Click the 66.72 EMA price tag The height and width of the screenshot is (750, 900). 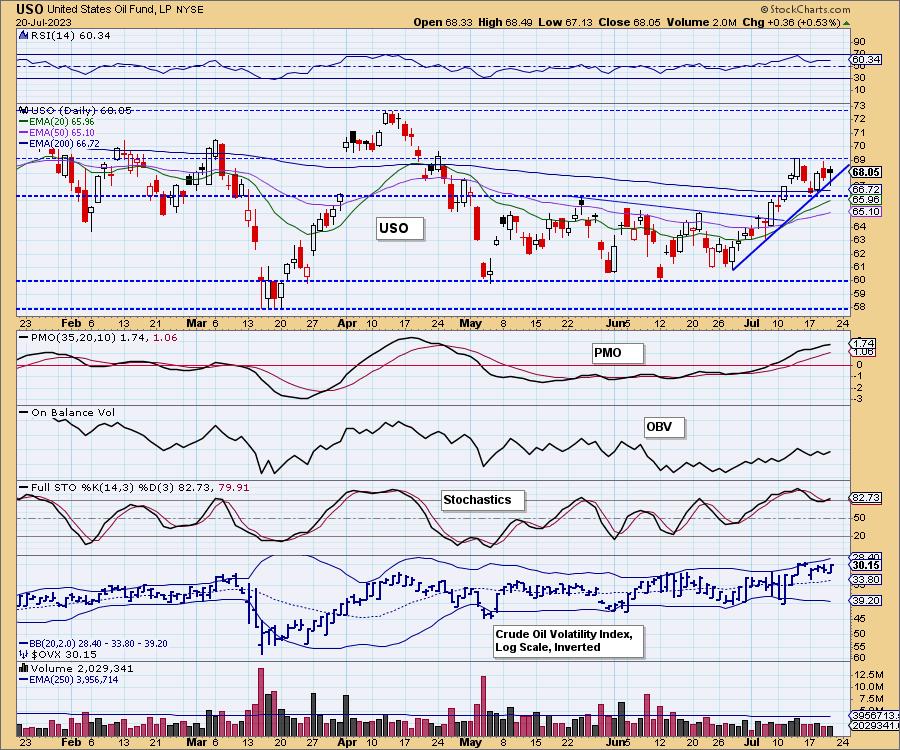866,189
